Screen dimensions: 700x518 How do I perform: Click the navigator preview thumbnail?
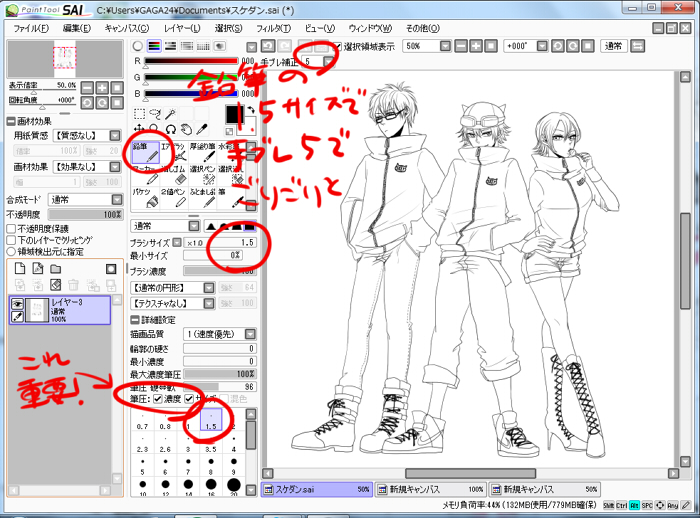pyautogui.click(x=65, y=58)
